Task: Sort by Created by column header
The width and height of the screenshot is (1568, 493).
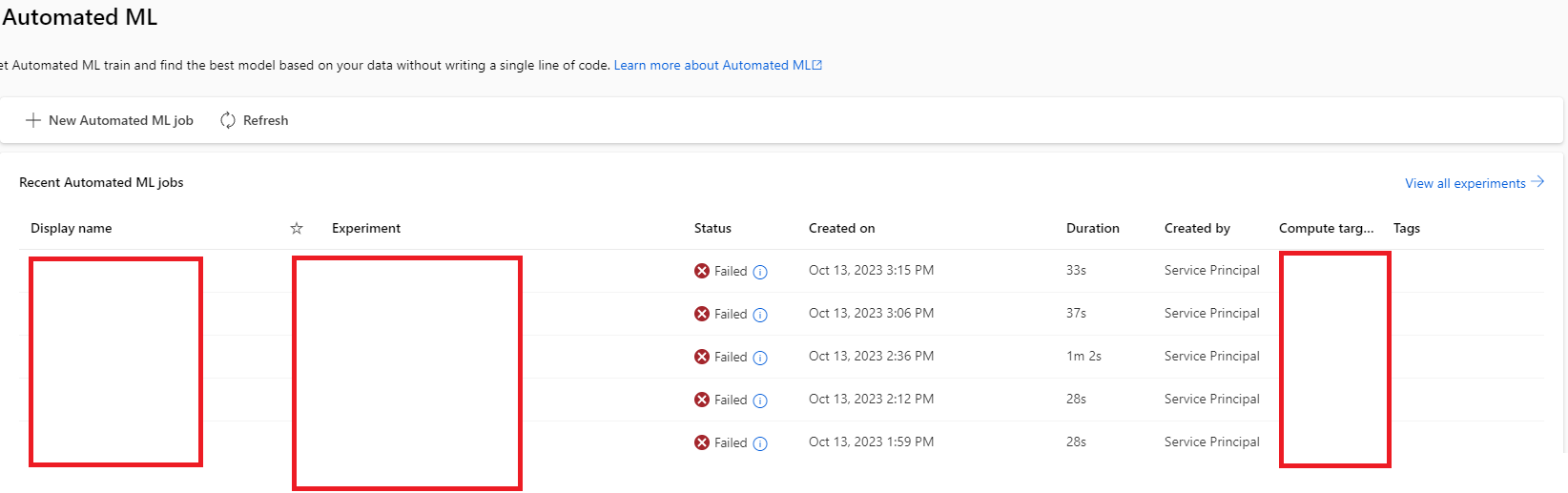Action: [1197, 228]
